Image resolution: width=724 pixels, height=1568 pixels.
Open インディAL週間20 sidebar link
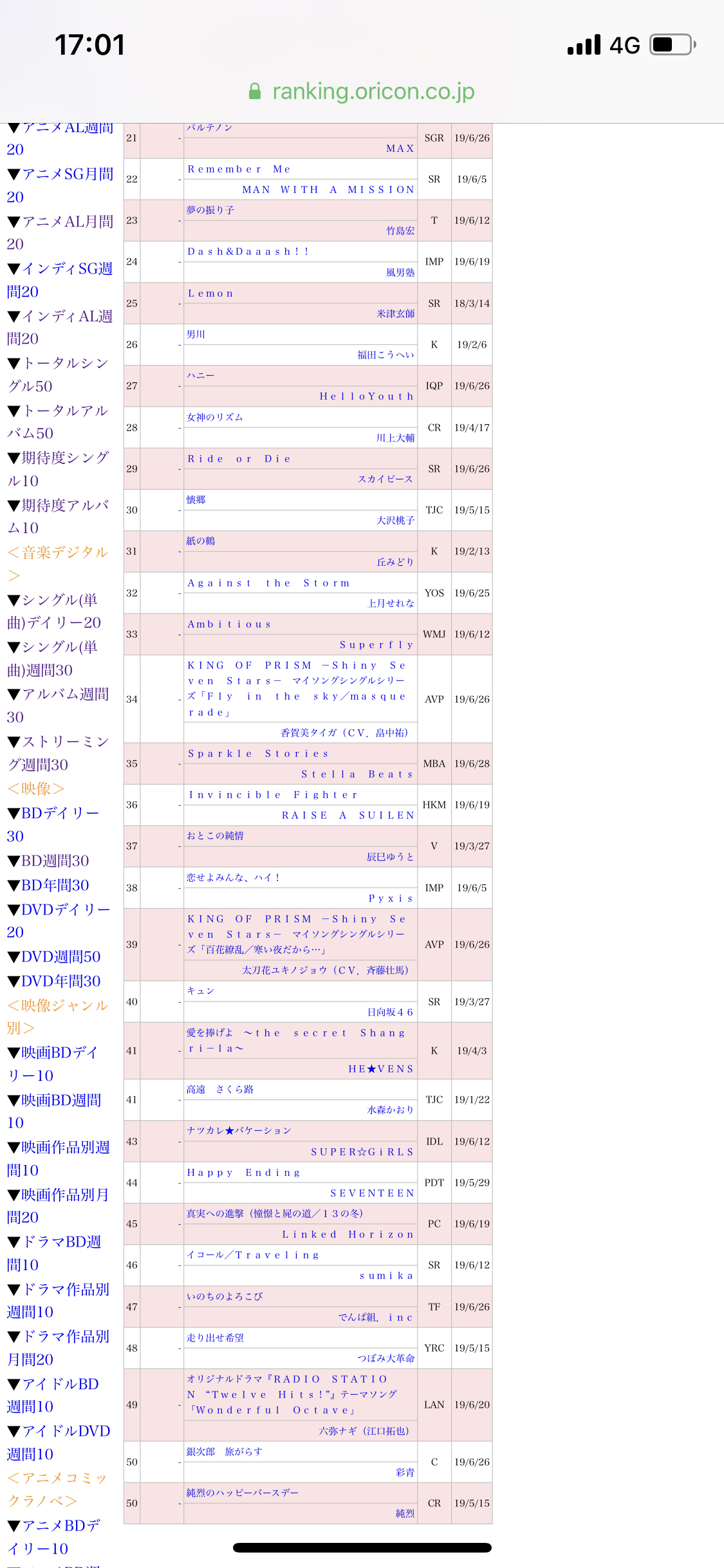click(x=60, y=327)
